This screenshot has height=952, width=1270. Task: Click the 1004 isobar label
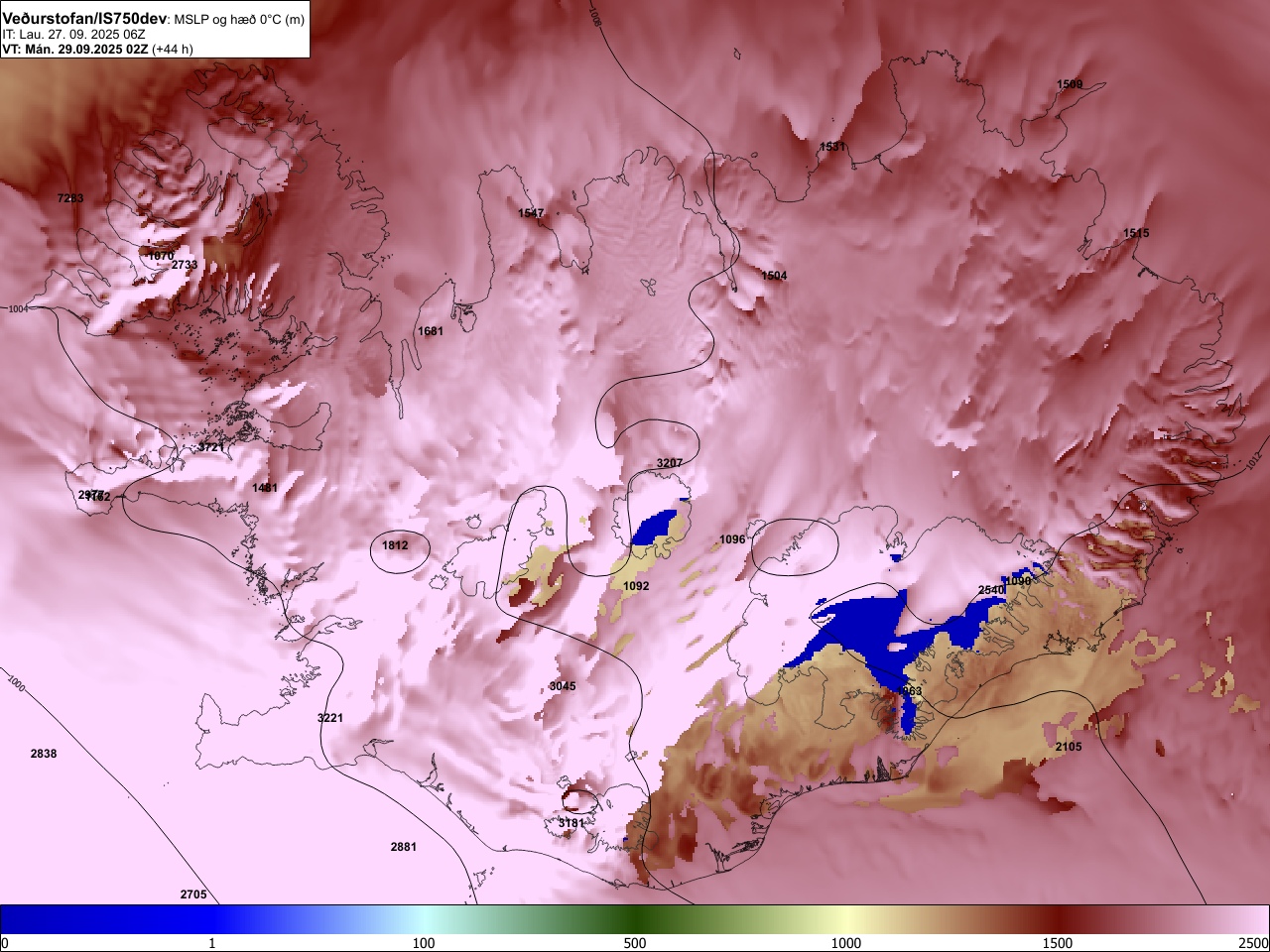pyautogui.click(x=18, y=309)
